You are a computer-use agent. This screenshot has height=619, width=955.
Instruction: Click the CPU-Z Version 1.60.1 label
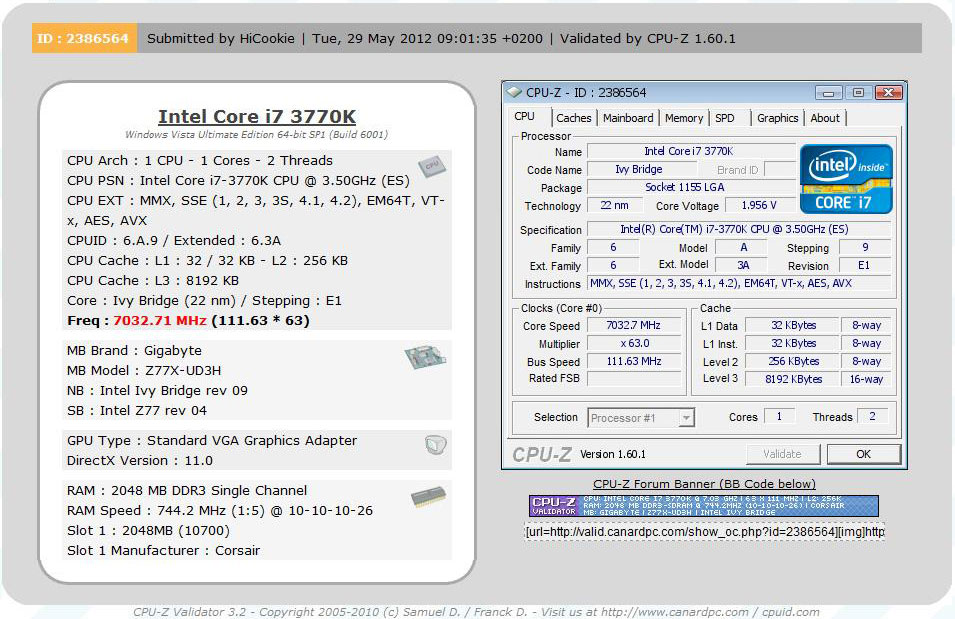(613, 455)
